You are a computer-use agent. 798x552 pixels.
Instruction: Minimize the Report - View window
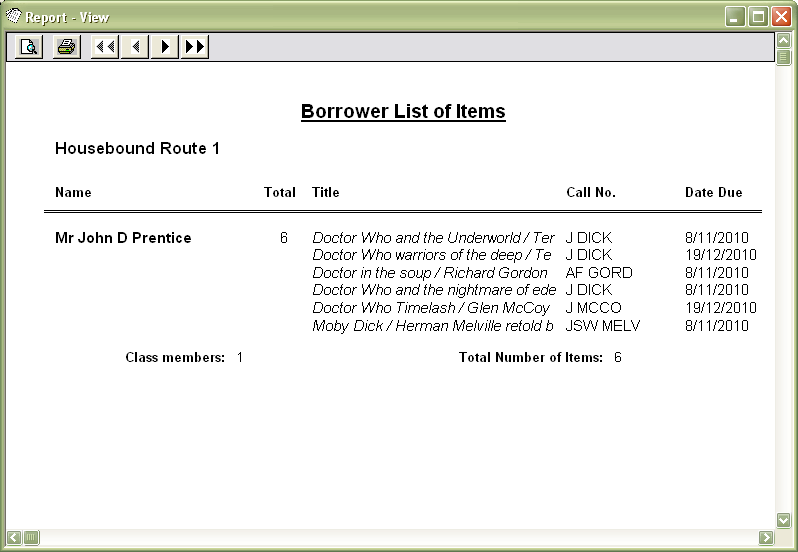pos(735,17)
